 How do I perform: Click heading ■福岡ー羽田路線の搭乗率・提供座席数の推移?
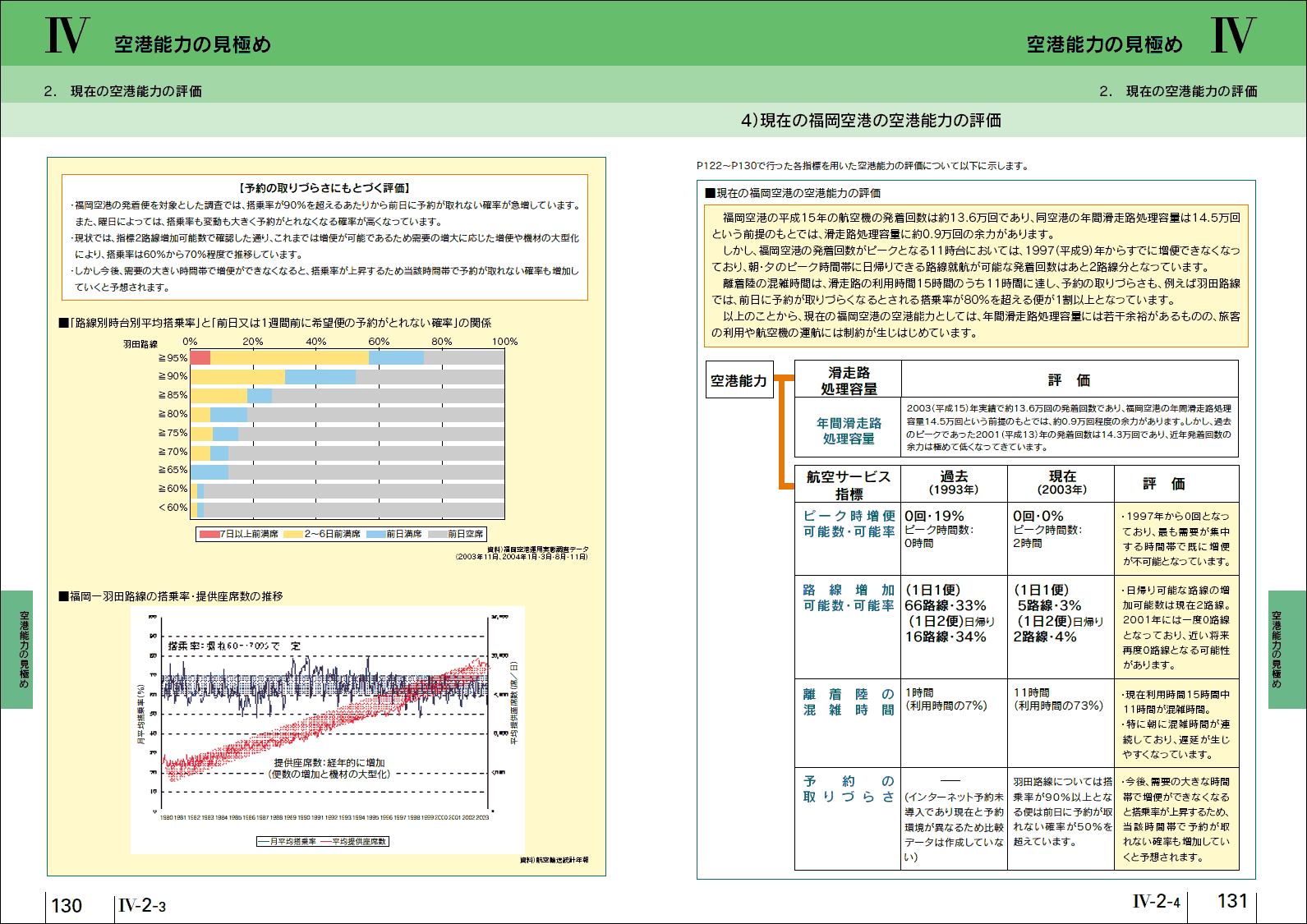click(x=170, y=596)
